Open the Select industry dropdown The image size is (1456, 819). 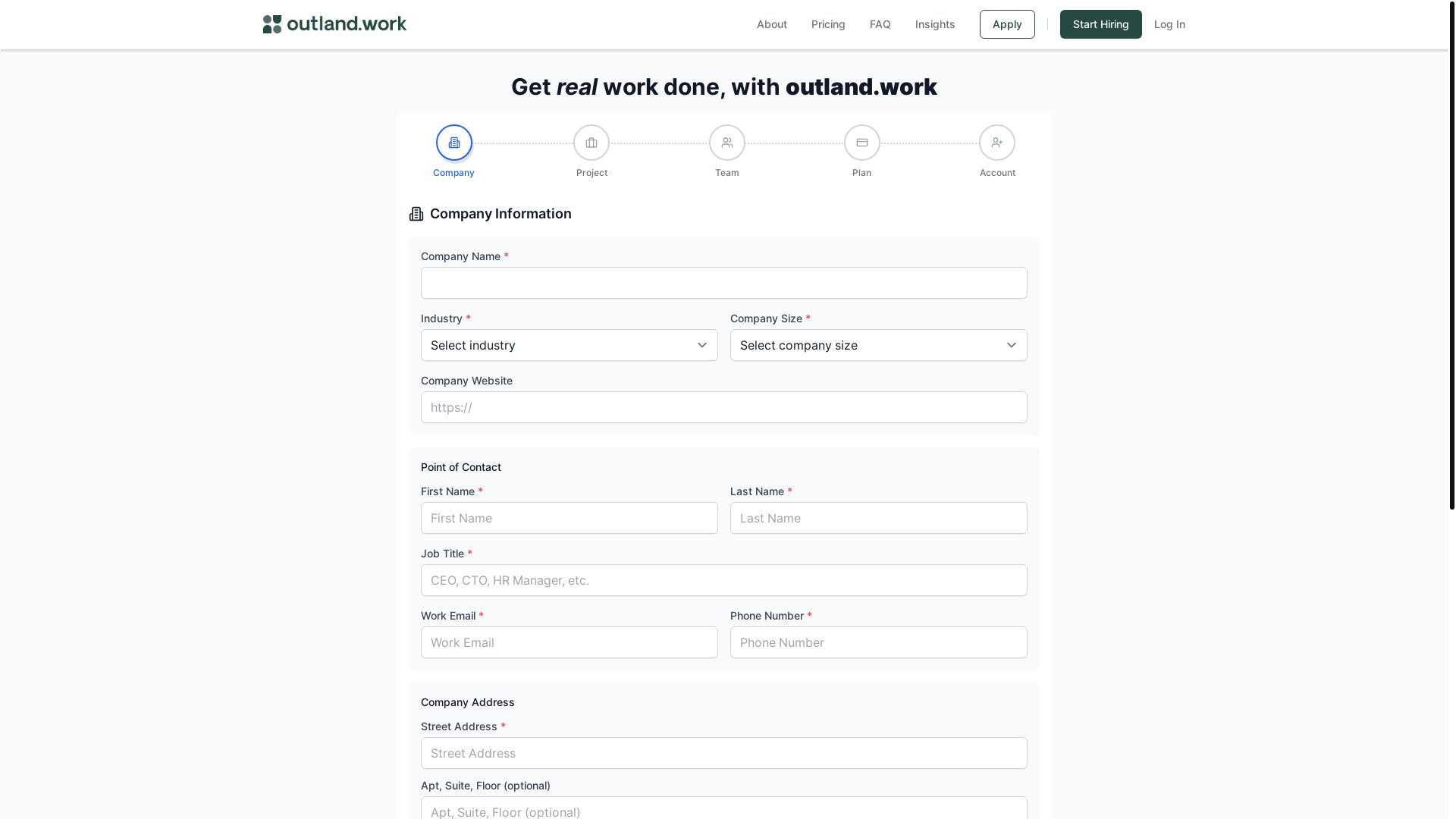[570, 345]
